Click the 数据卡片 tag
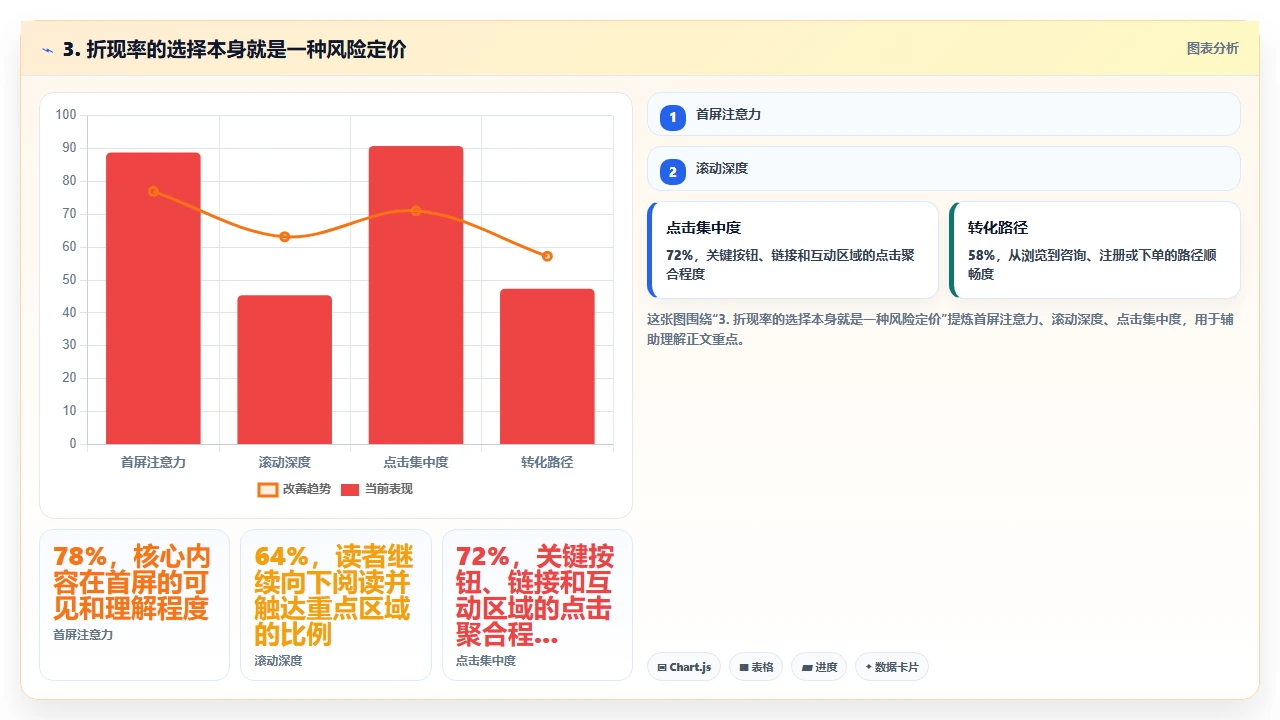 tap(892, 667)
